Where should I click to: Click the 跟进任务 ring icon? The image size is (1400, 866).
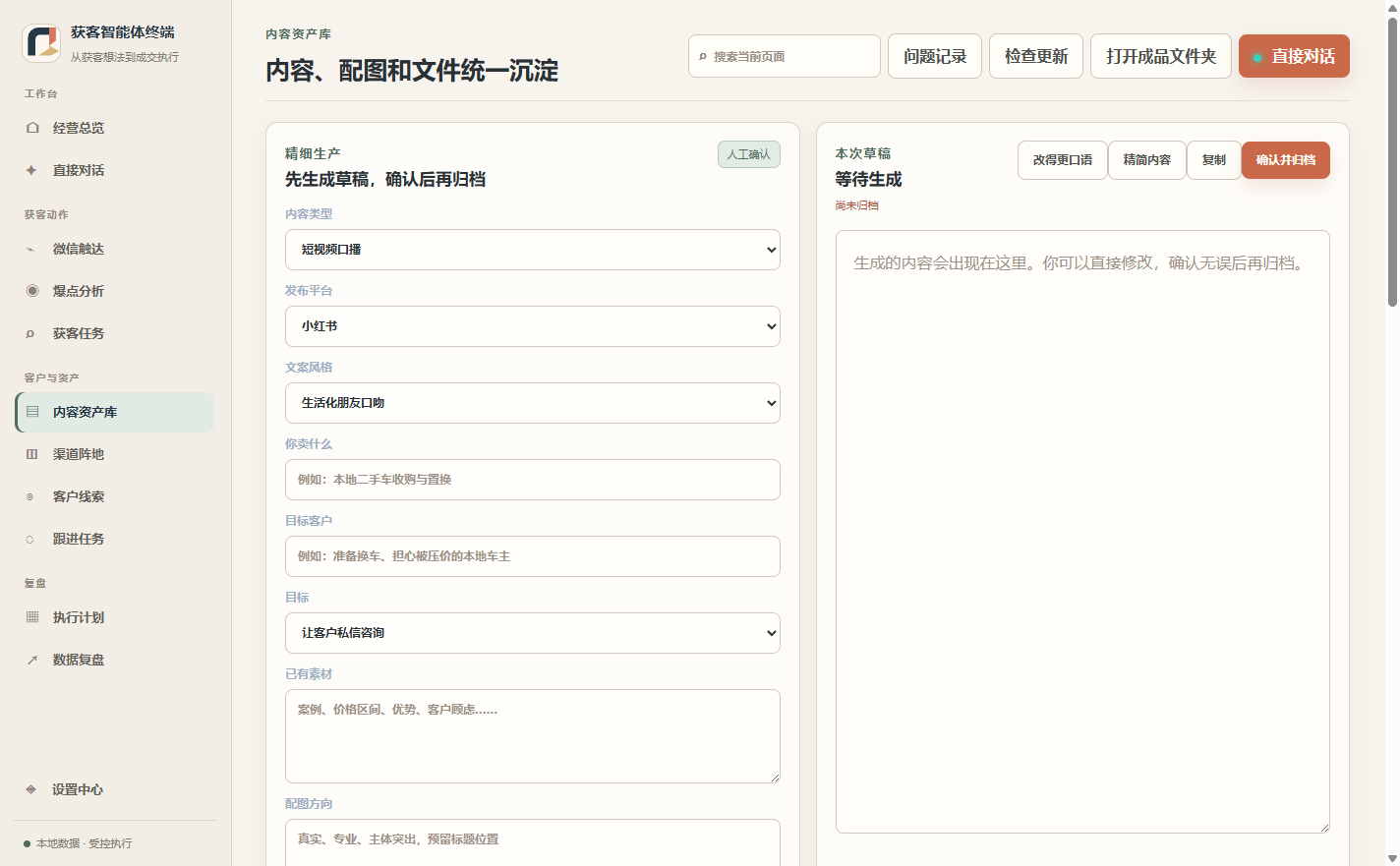click(x=30, y=539)
